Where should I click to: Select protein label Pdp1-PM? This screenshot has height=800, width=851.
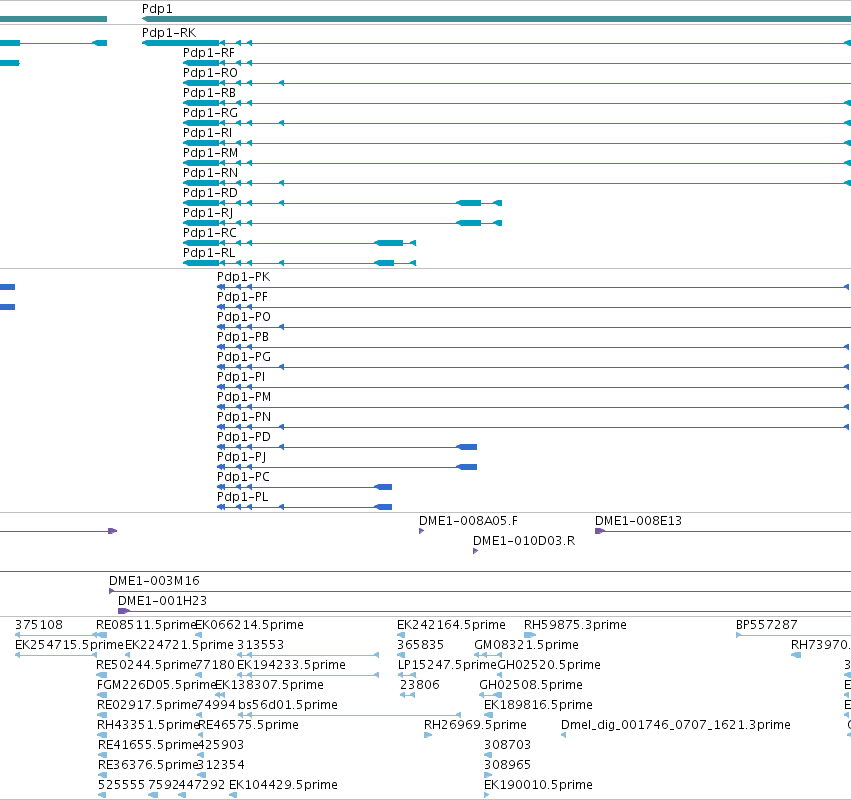pyautogui.click(x=244, y=397)
